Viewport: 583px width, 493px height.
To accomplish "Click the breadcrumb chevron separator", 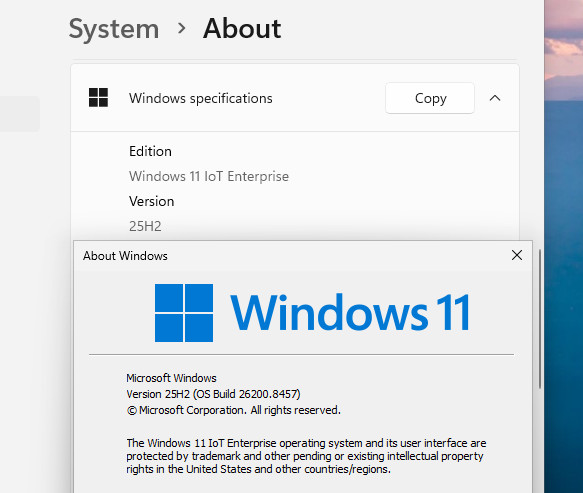I will point(181,28).
